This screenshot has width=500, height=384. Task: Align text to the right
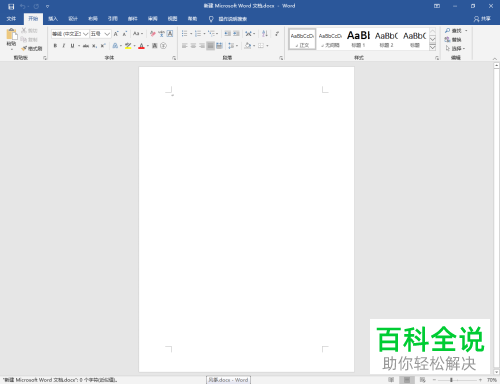pos(202,46)
